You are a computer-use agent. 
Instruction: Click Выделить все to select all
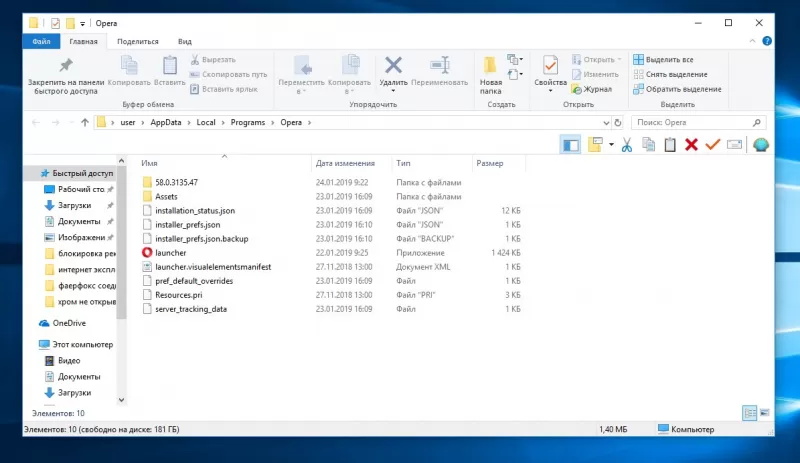(x=669, y=60)
